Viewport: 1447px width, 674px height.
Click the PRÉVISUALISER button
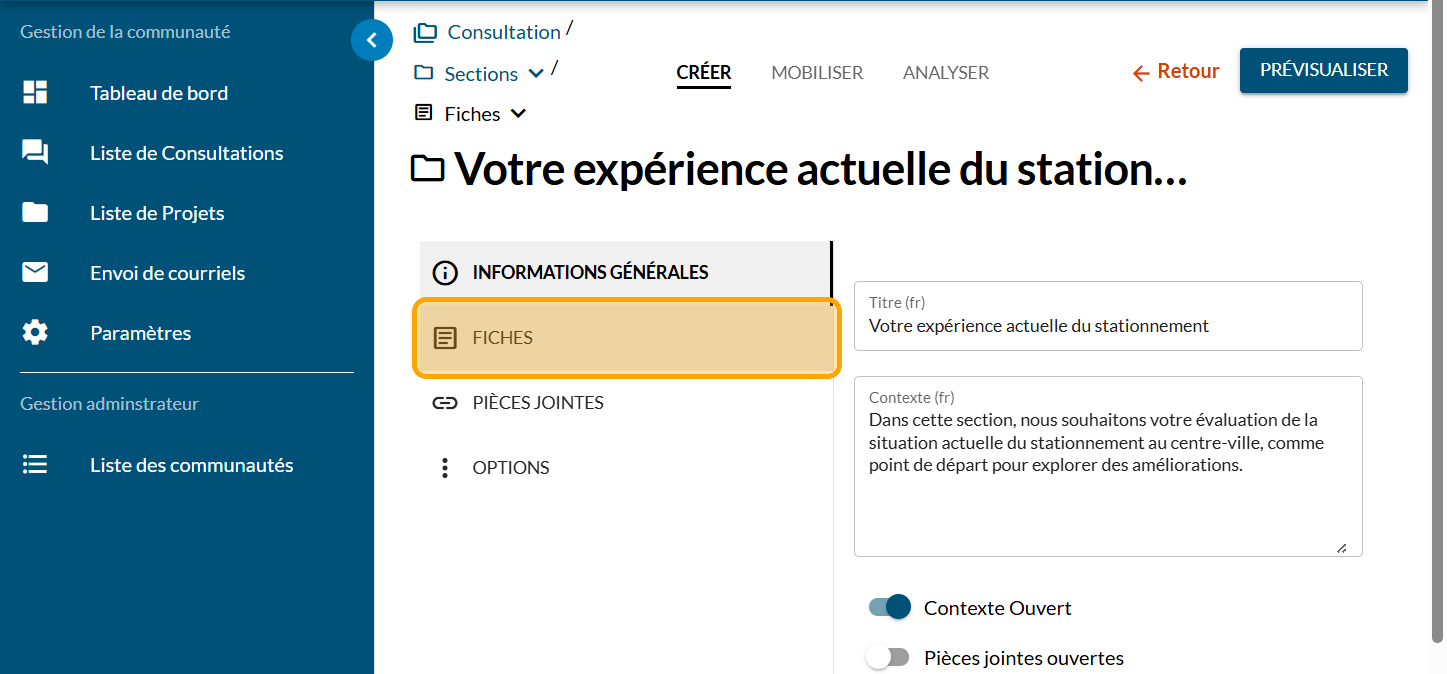(1323, 70)
